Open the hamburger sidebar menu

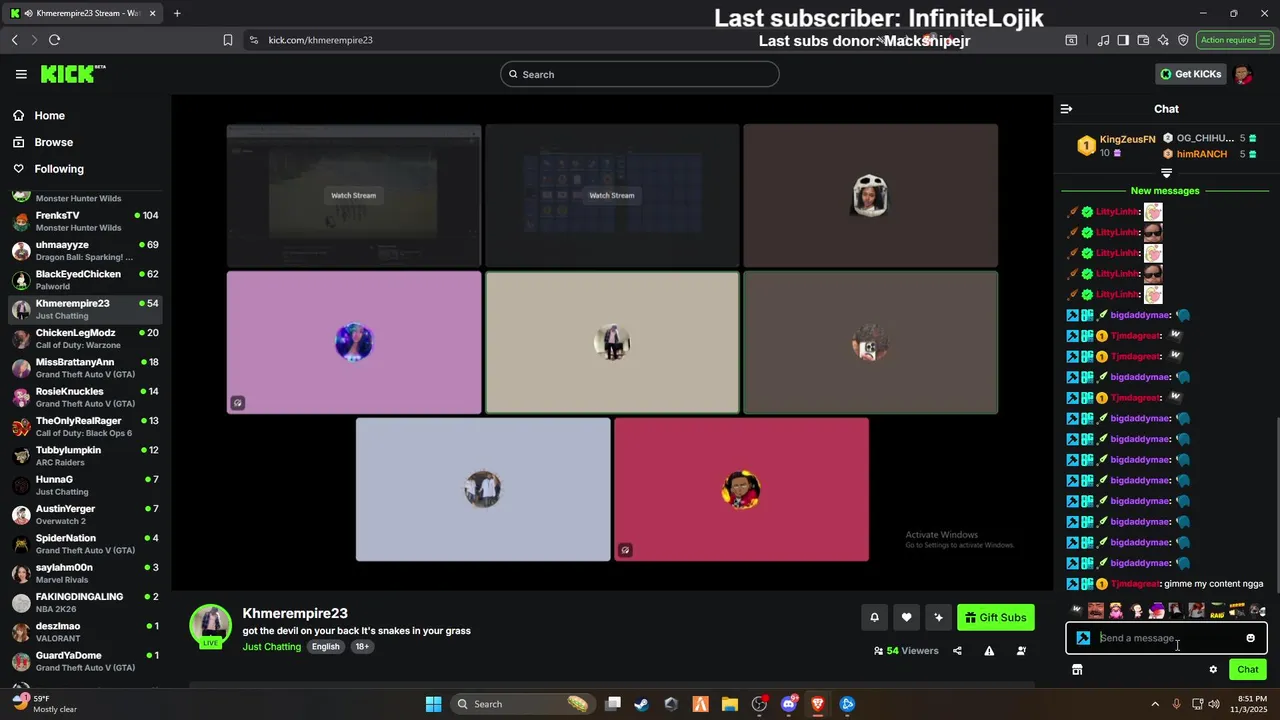(x=21, y=74)
